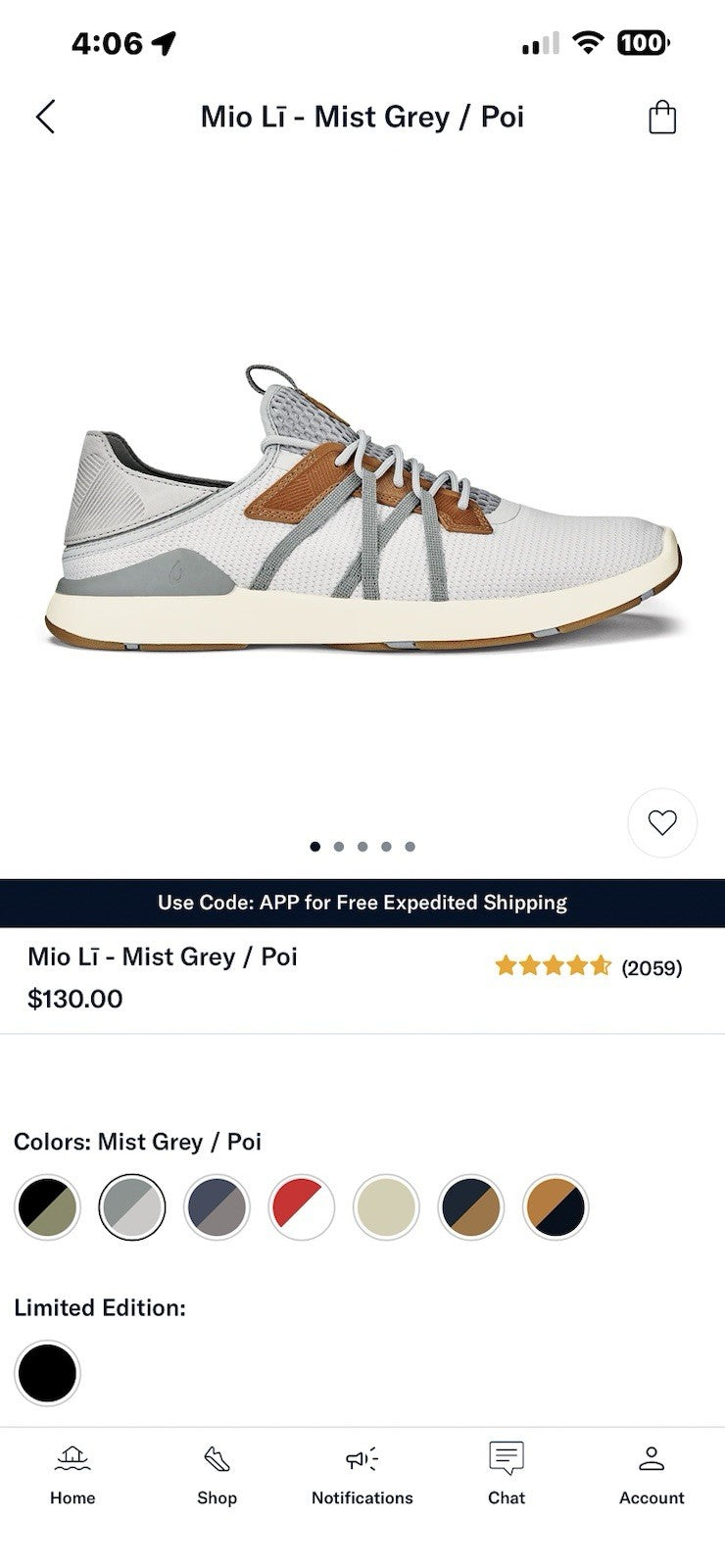Open the shopping bag icon
Screen dimensions: 725x1568
click(x=662, y=117)
